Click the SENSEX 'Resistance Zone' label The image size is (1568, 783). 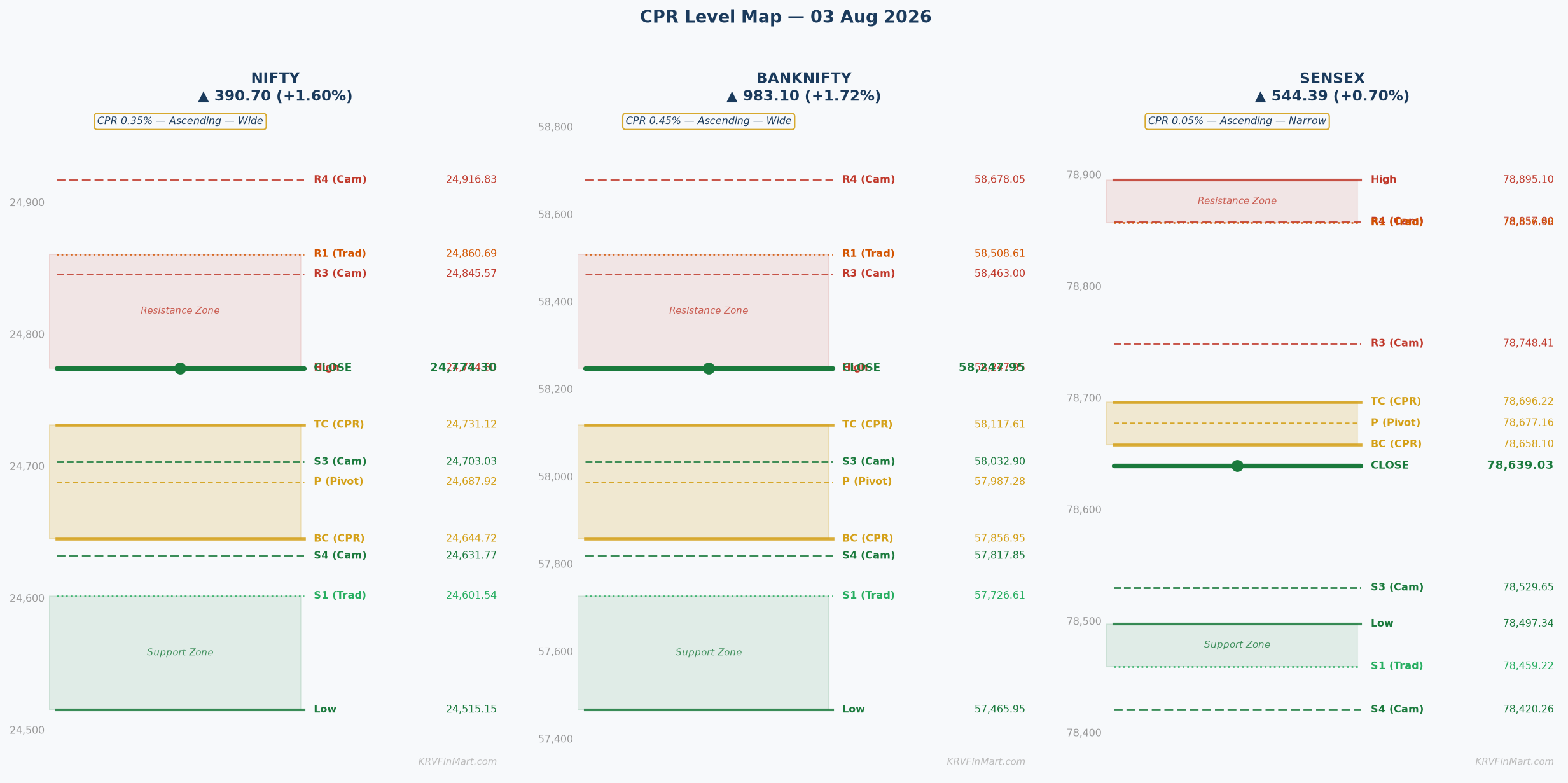1237,201
